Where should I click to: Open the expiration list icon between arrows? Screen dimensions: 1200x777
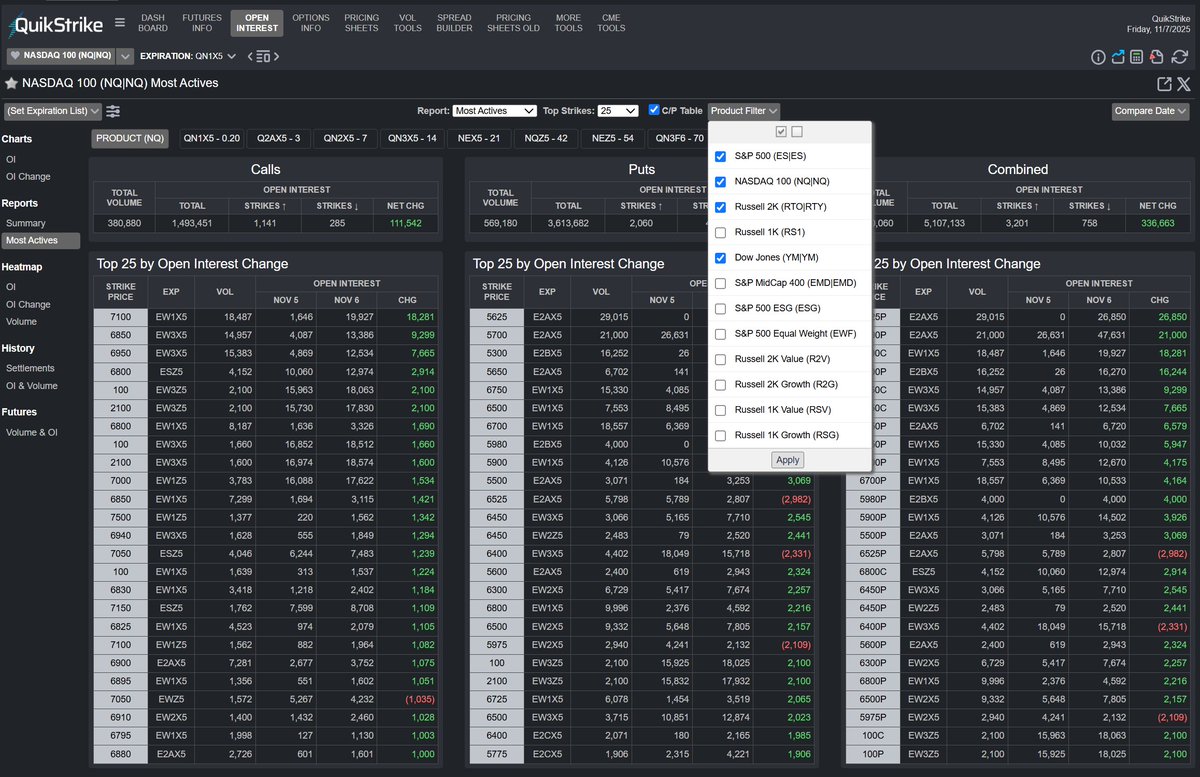point(264,56)
